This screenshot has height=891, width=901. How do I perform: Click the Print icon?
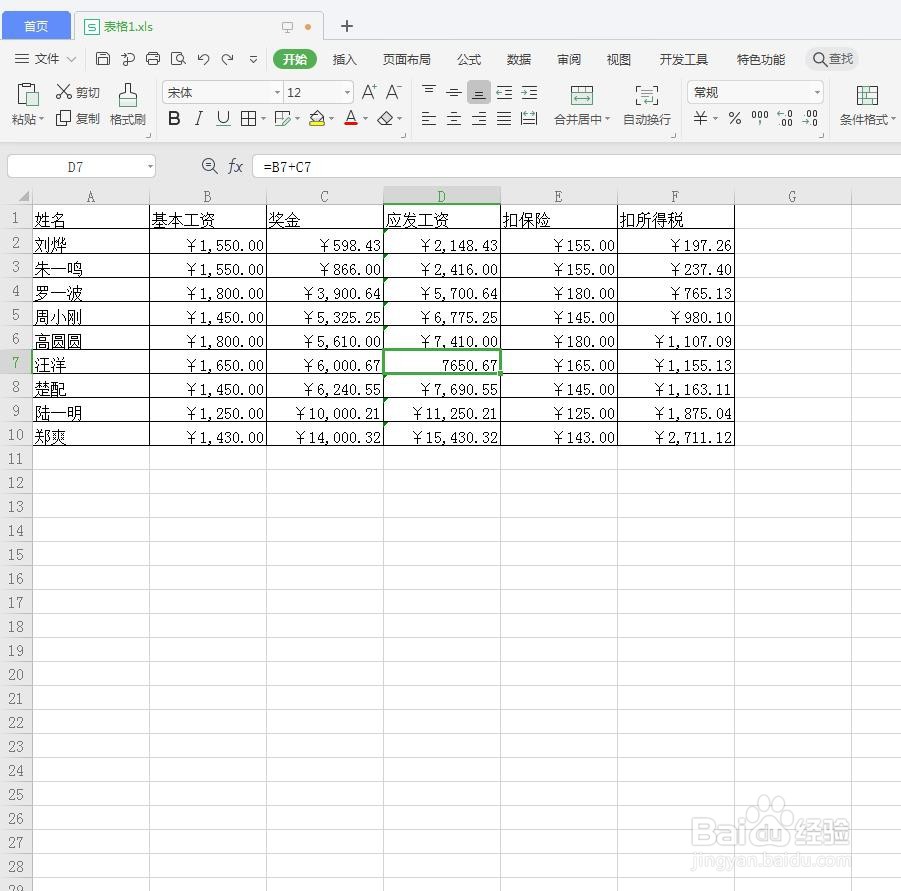tap(153, 59)
